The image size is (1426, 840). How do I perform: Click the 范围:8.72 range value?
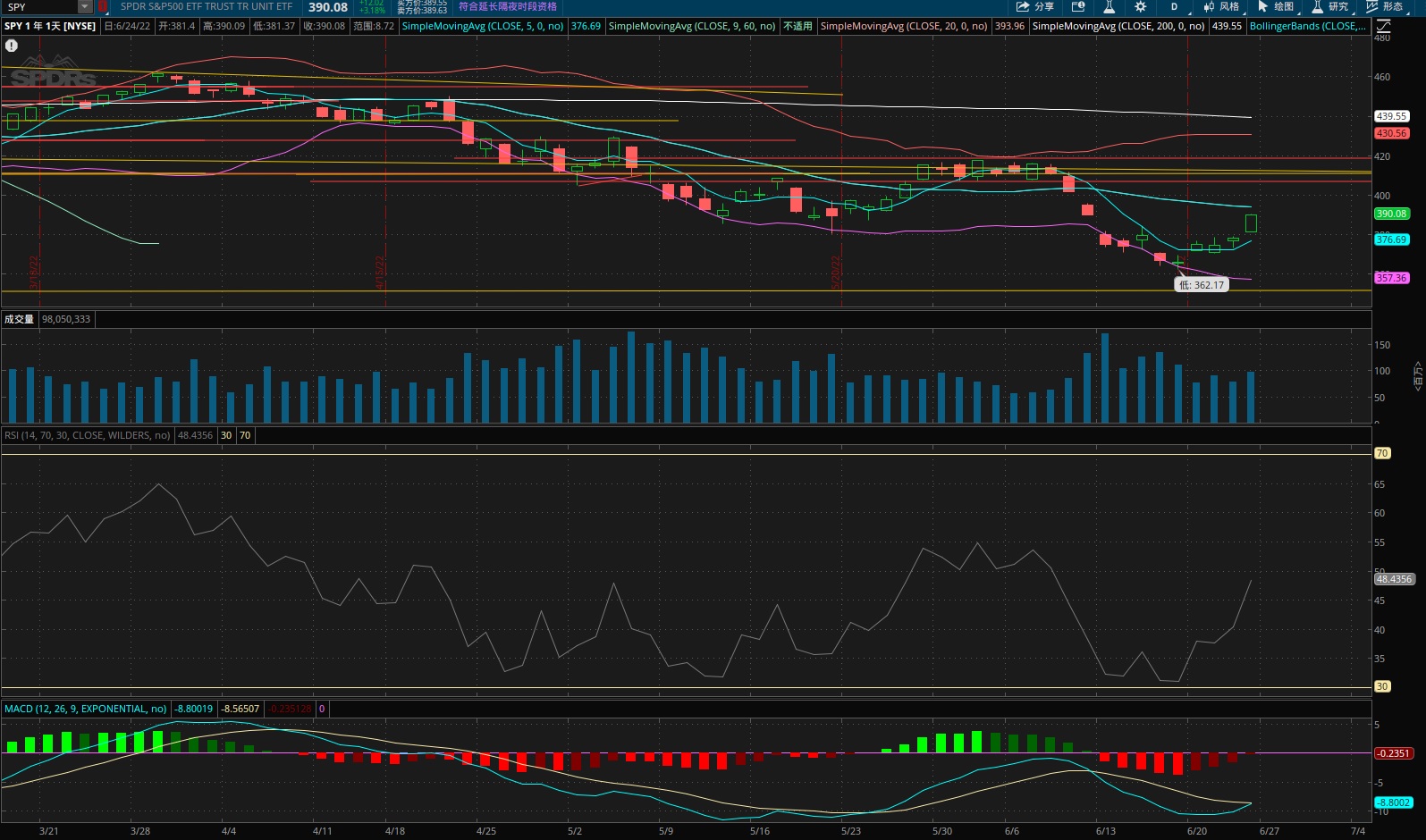tap(374, 26)
